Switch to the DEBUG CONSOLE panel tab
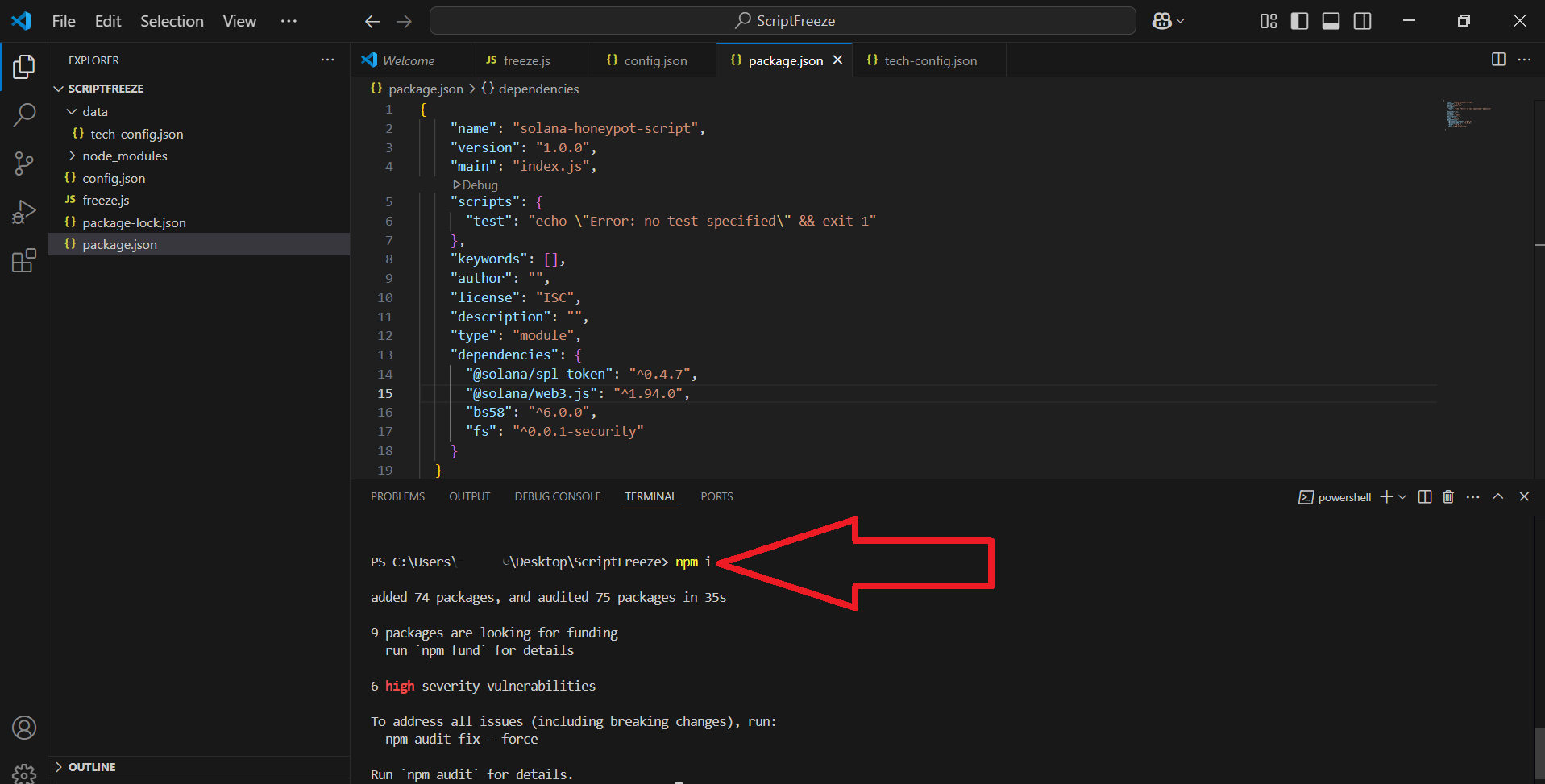The image size is (1545, 784). point(558,496)
